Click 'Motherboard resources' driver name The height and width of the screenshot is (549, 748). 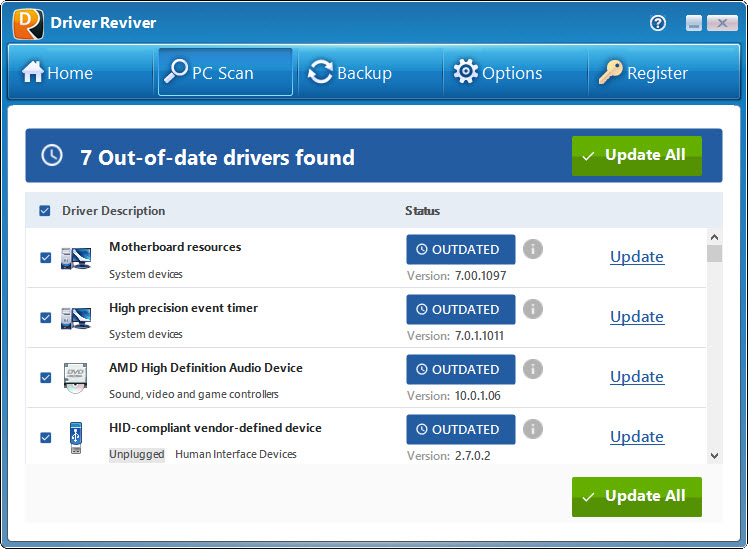click(175, 247)
